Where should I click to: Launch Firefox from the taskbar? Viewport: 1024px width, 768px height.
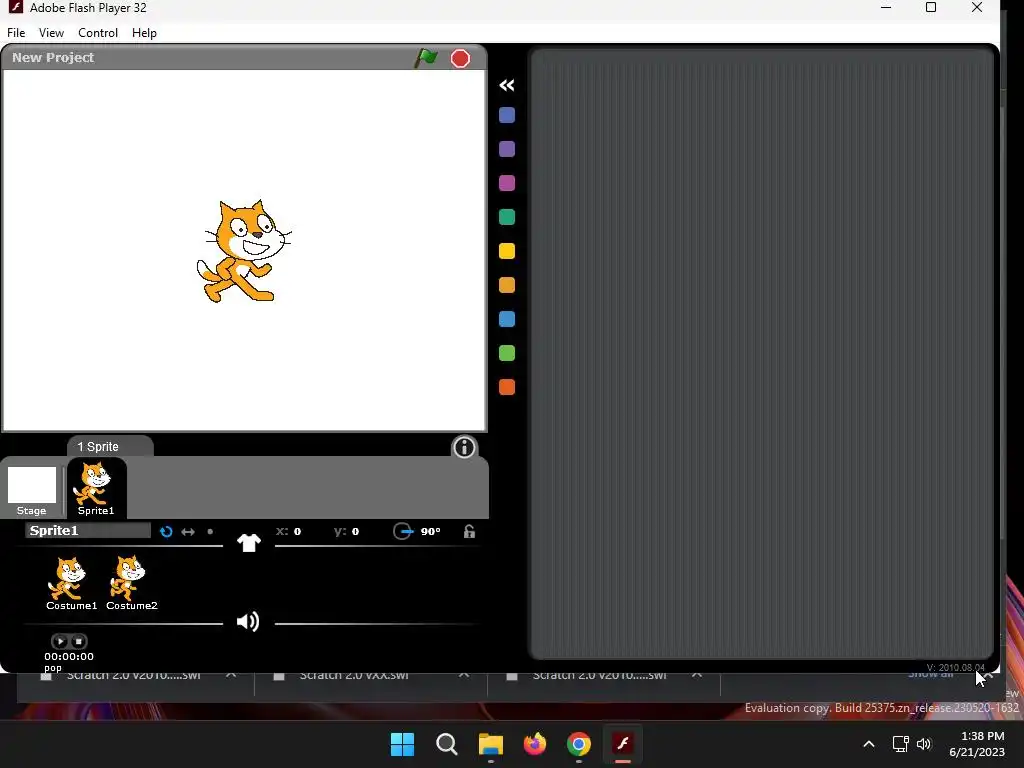535,744
